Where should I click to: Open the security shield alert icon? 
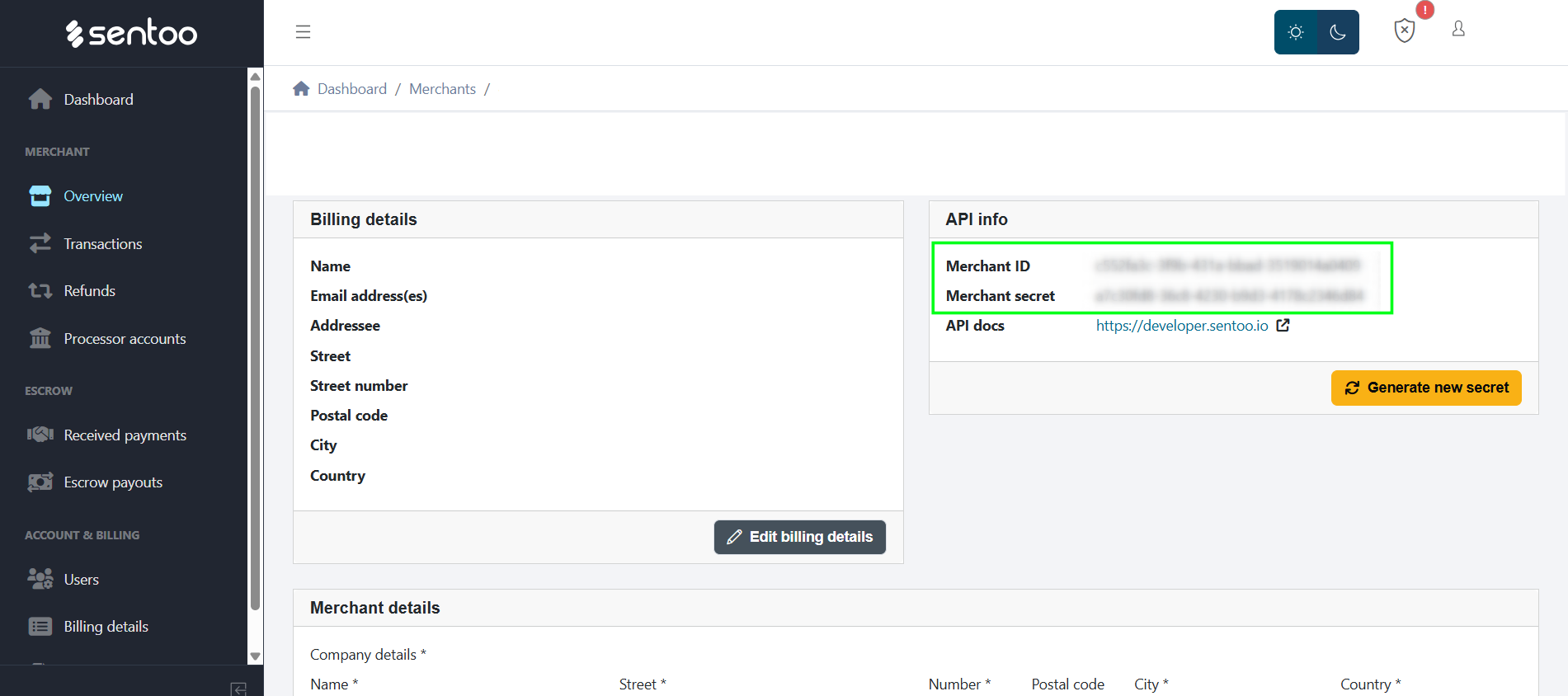point(1404,31)
